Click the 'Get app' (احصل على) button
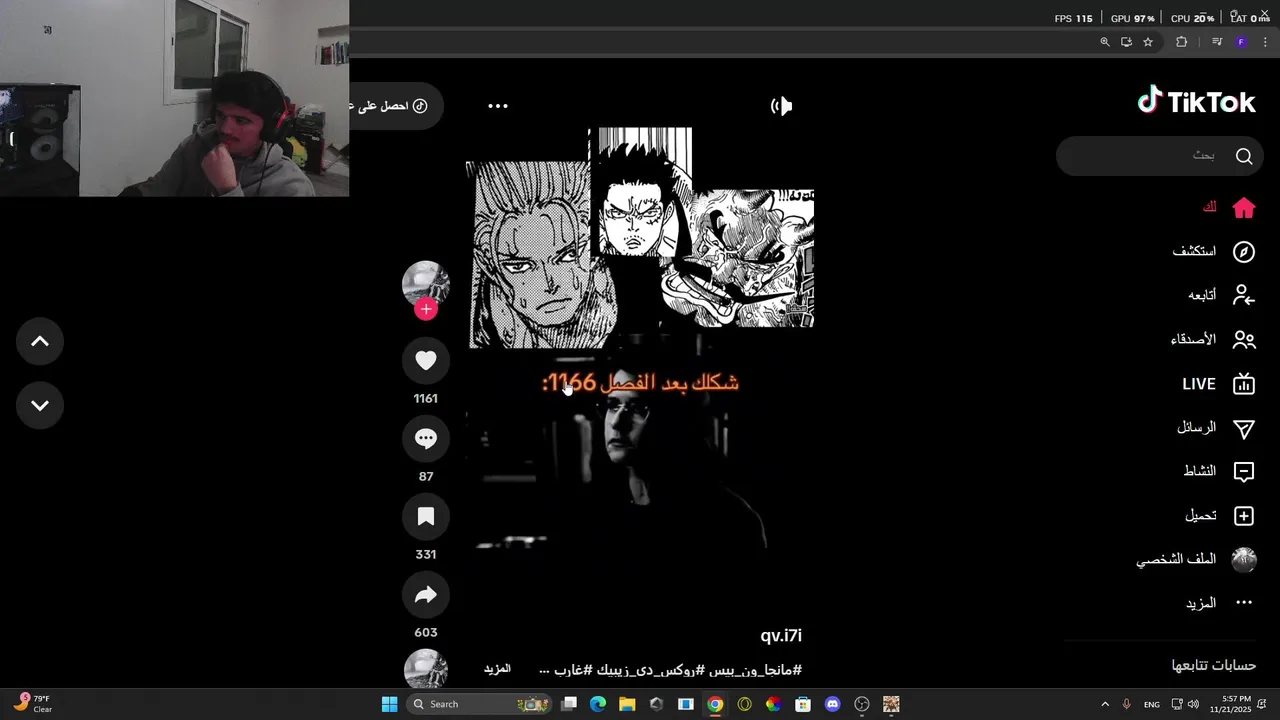This screenshot has height=720, width=1280. coord(395,106)
